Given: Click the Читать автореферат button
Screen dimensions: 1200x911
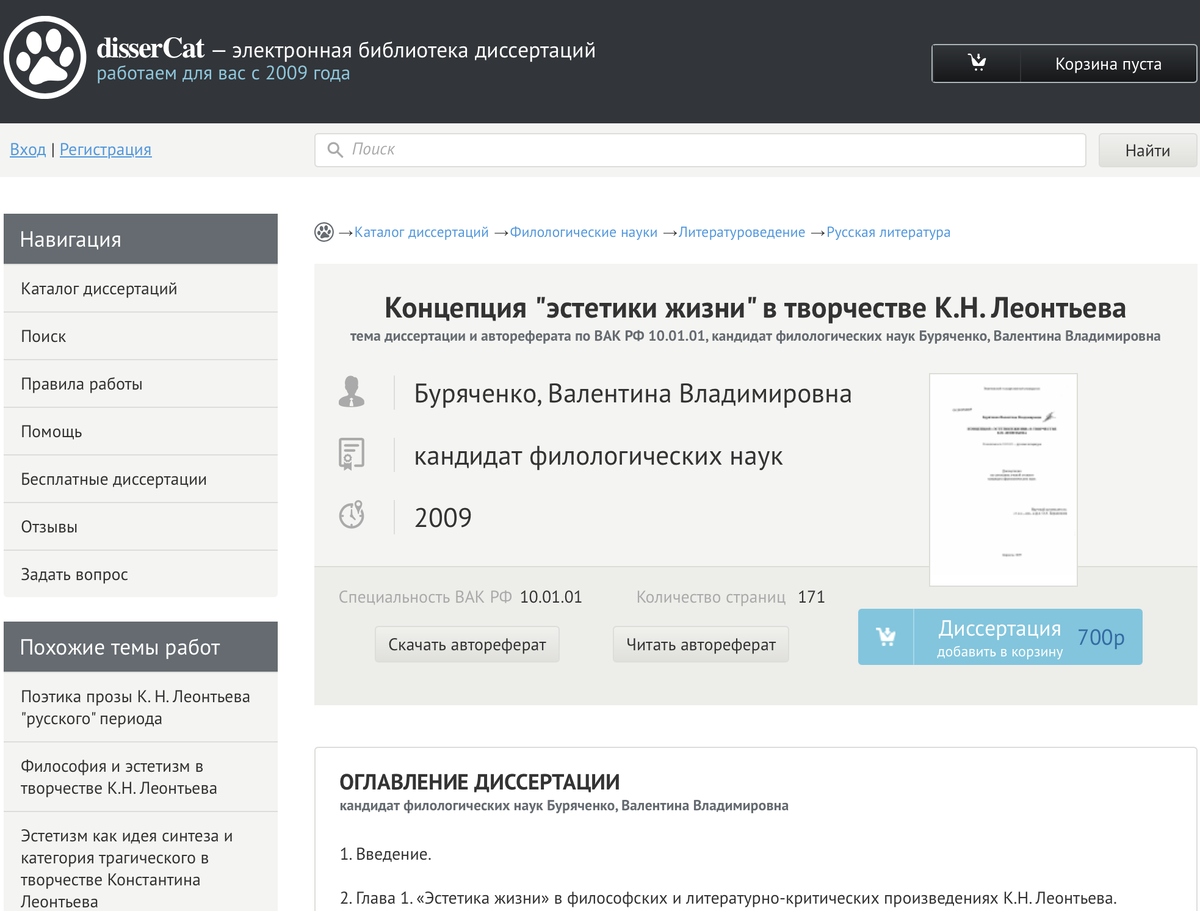Looking at the screenshot, I should pyautogui.click(x=701, y=645).
